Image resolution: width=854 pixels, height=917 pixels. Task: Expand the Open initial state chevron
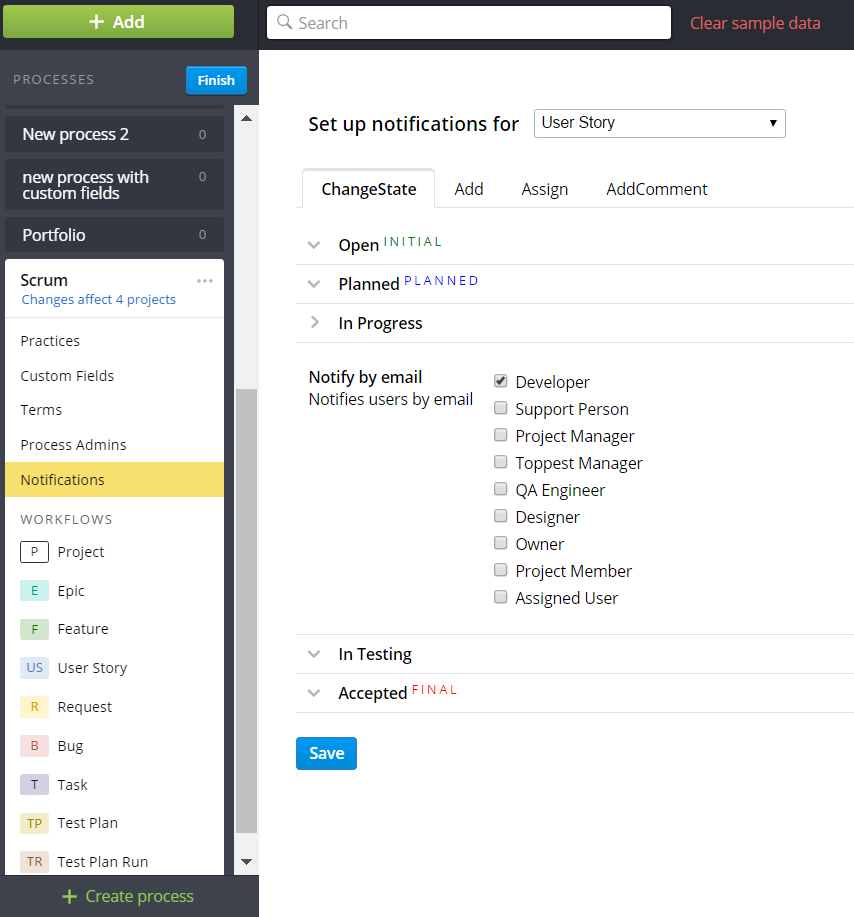click(314, 245)
